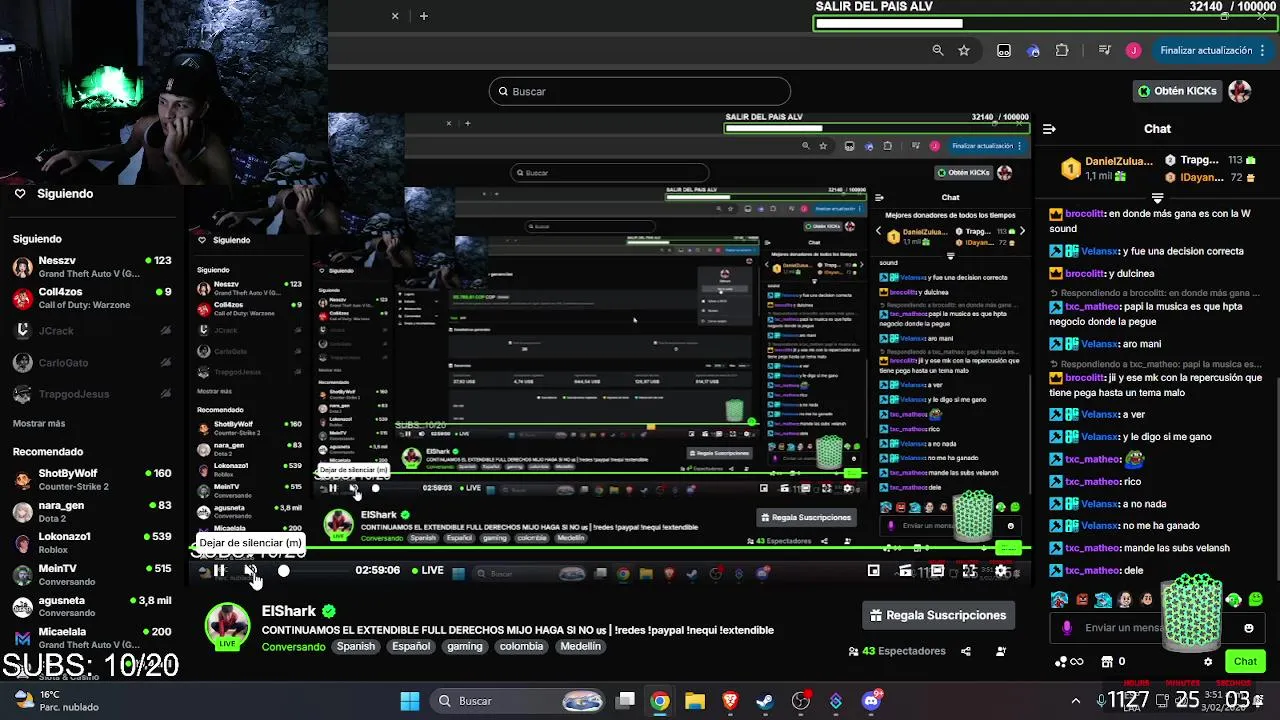The height and width of the screenshot is (720, 1280).
Task: Bookmark this page with the star icon
Action: click(964, 50)
